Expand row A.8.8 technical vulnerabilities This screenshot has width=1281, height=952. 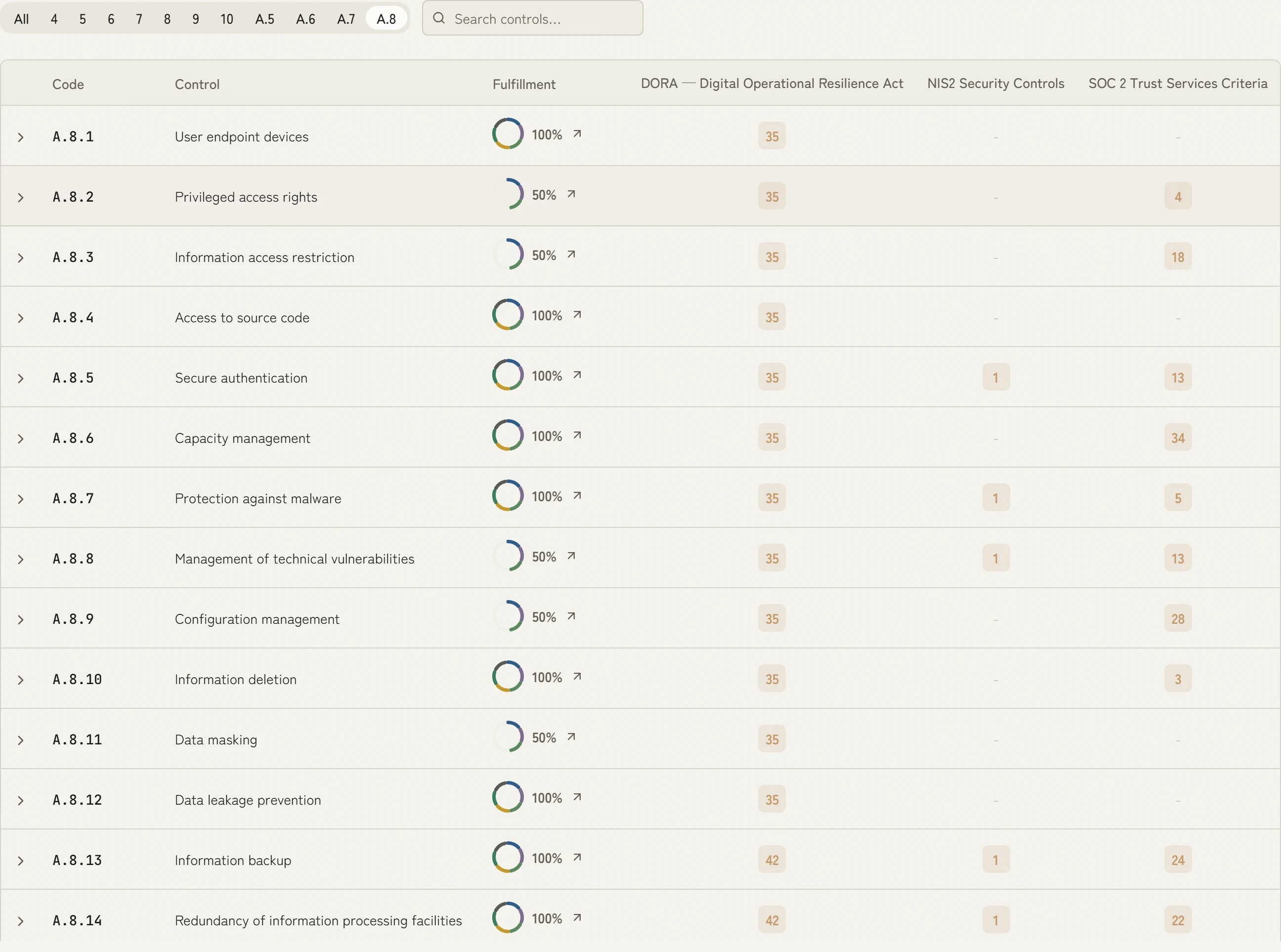21,560
